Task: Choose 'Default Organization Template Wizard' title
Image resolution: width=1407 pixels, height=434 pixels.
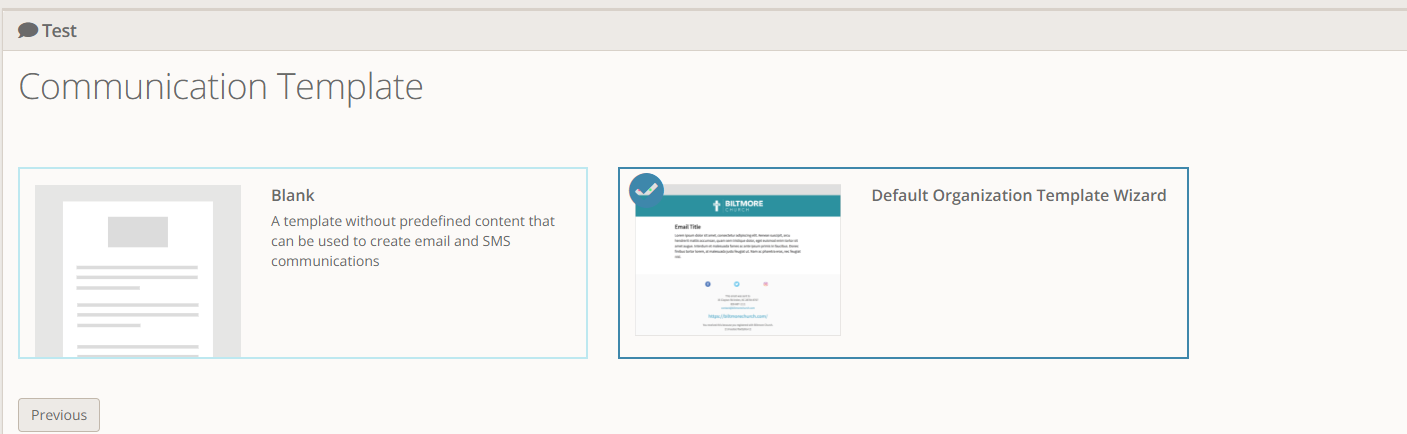Action: (1018, 196)
